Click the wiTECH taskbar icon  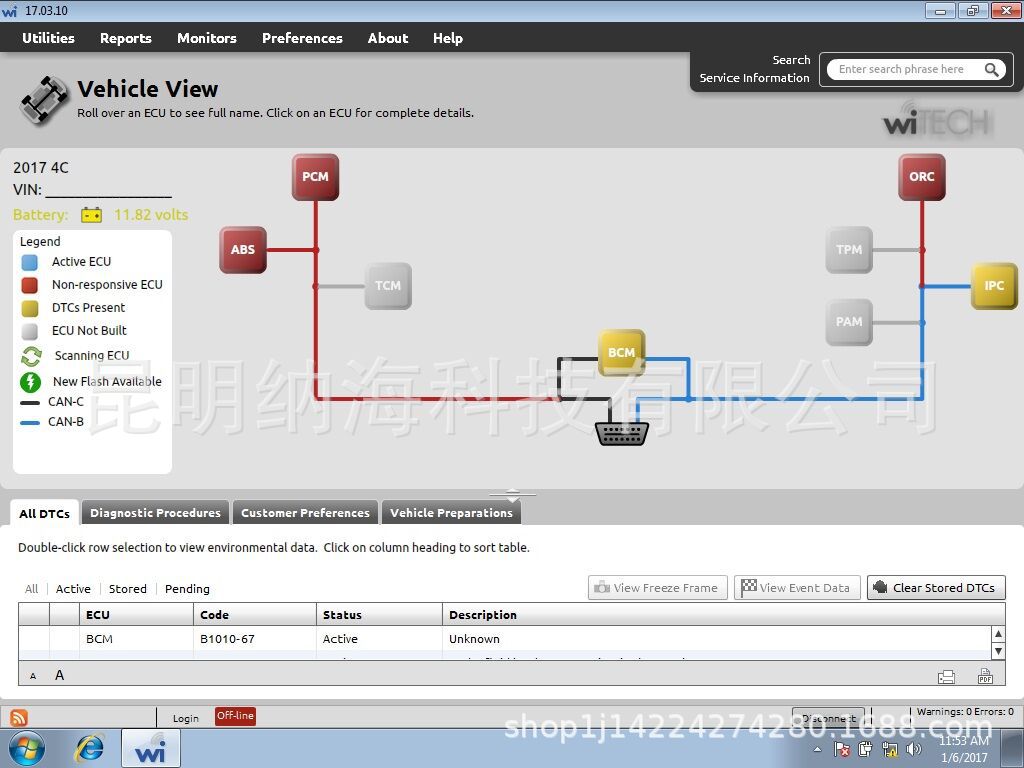(x=151, y=748)
